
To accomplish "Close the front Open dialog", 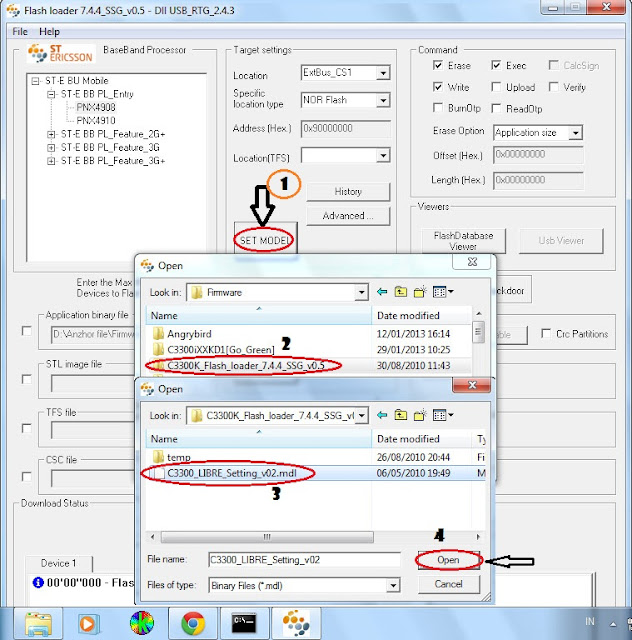I will [x=472, y=385].
